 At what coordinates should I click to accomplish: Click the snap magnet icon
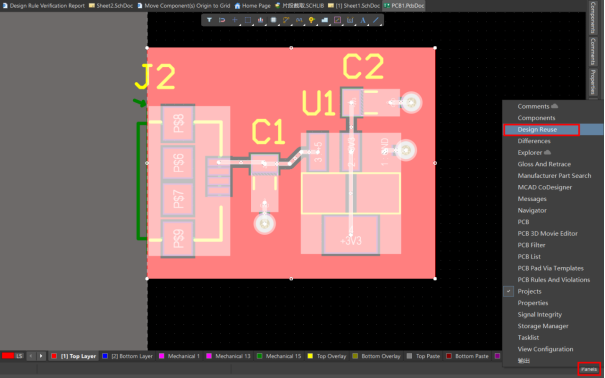coord(222,20)
